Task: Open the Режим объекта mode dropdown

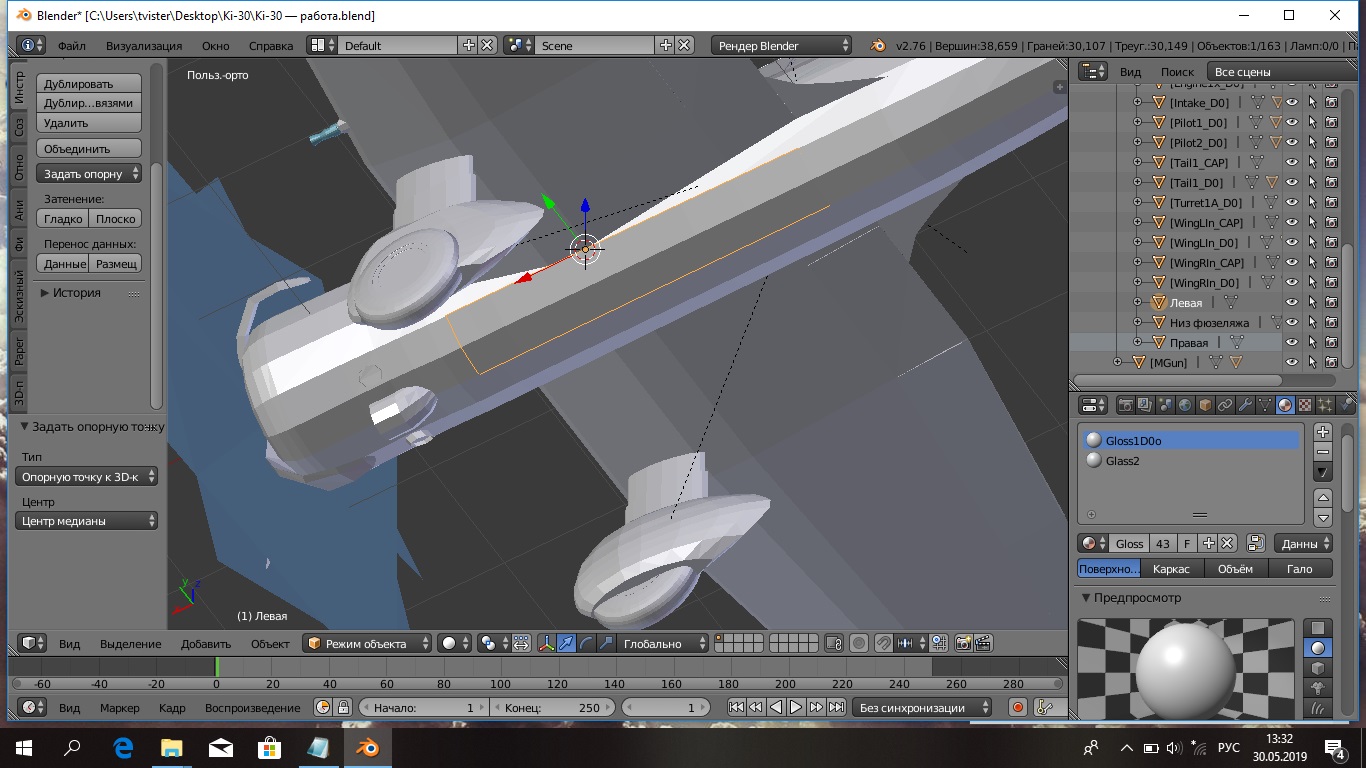Action: 368,644
